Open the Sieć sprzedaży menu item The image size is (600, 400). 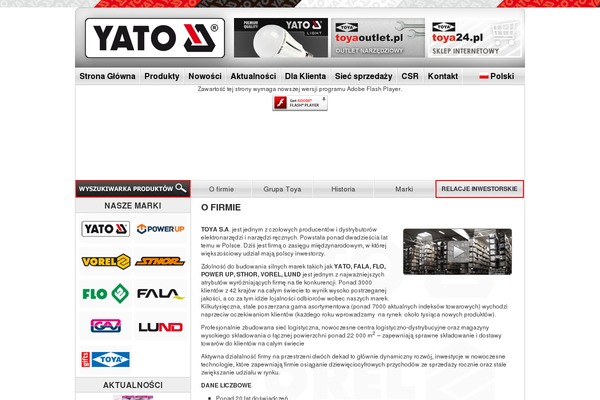click(364, 76)
